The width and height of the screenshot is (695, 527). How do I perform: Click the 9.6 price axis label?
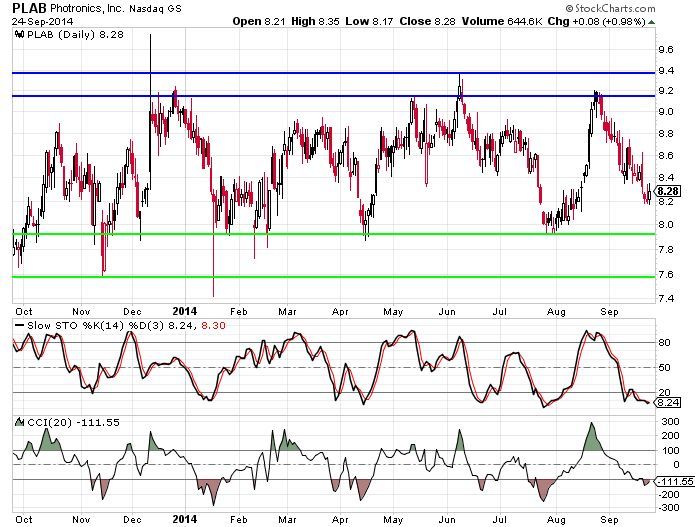(x=666, y=49)
